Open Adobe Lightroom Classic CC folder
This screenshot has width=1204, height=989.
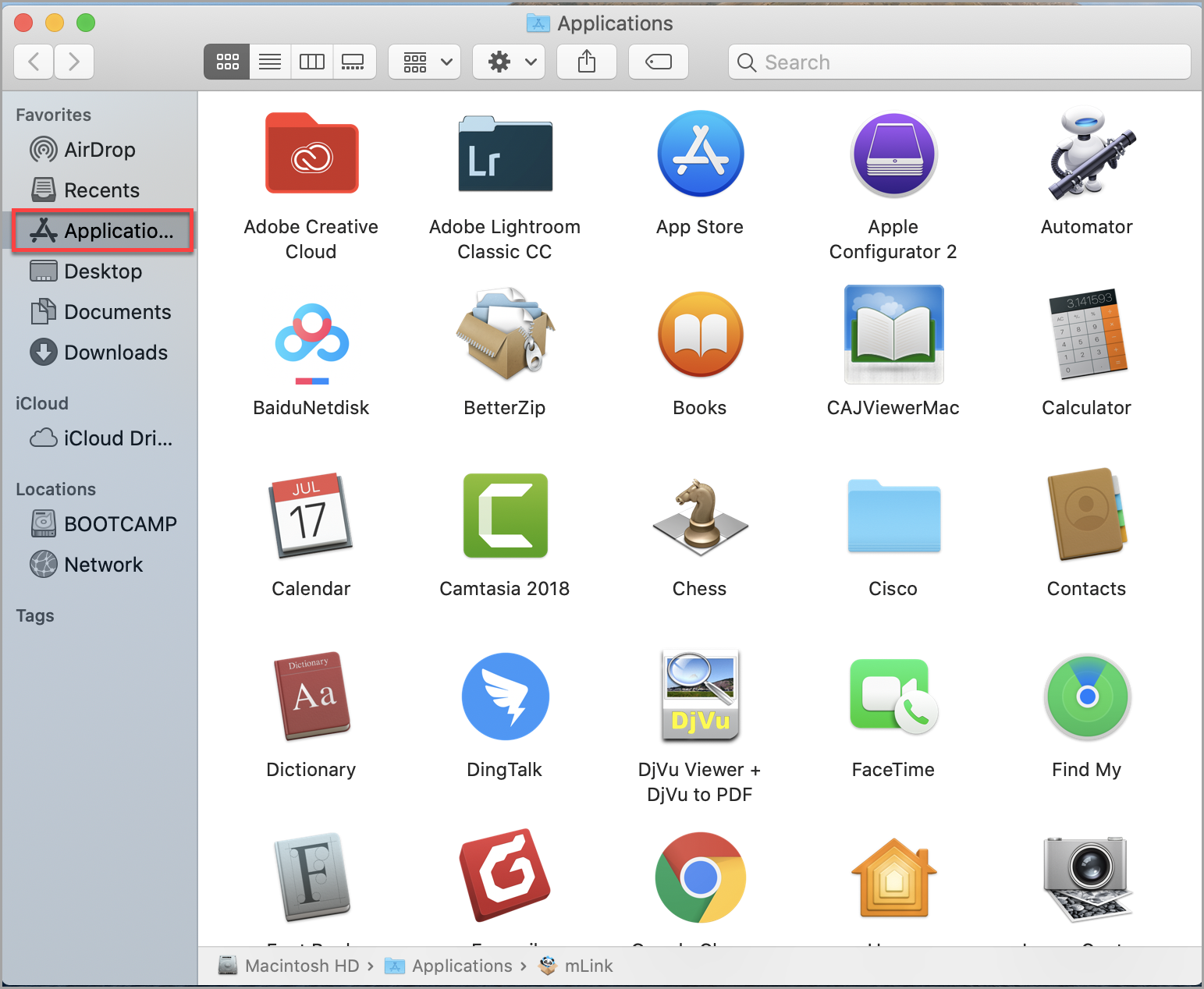click(x=505, y=154)
